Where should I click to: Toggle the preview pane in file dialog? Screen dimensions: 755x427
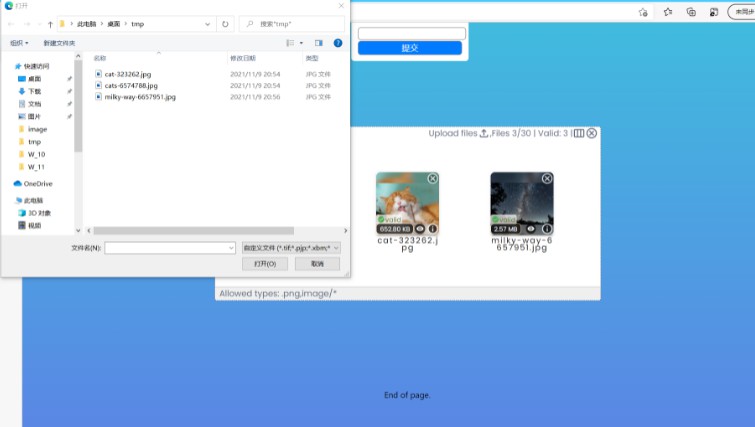point(319,43)
